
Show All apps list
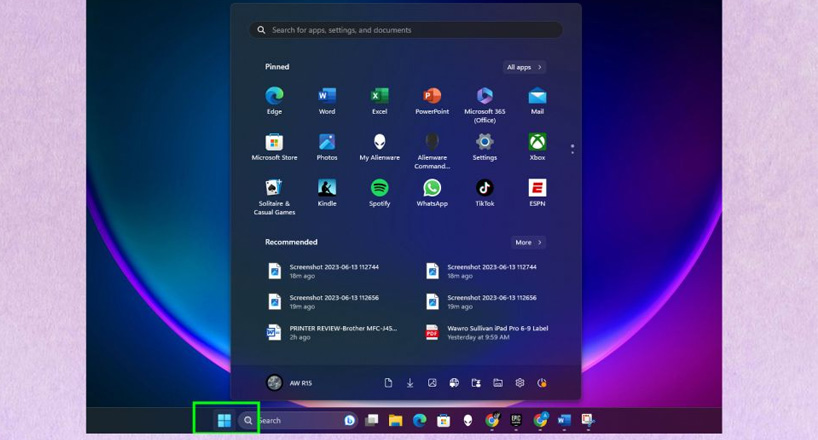(x=524, y=67)
